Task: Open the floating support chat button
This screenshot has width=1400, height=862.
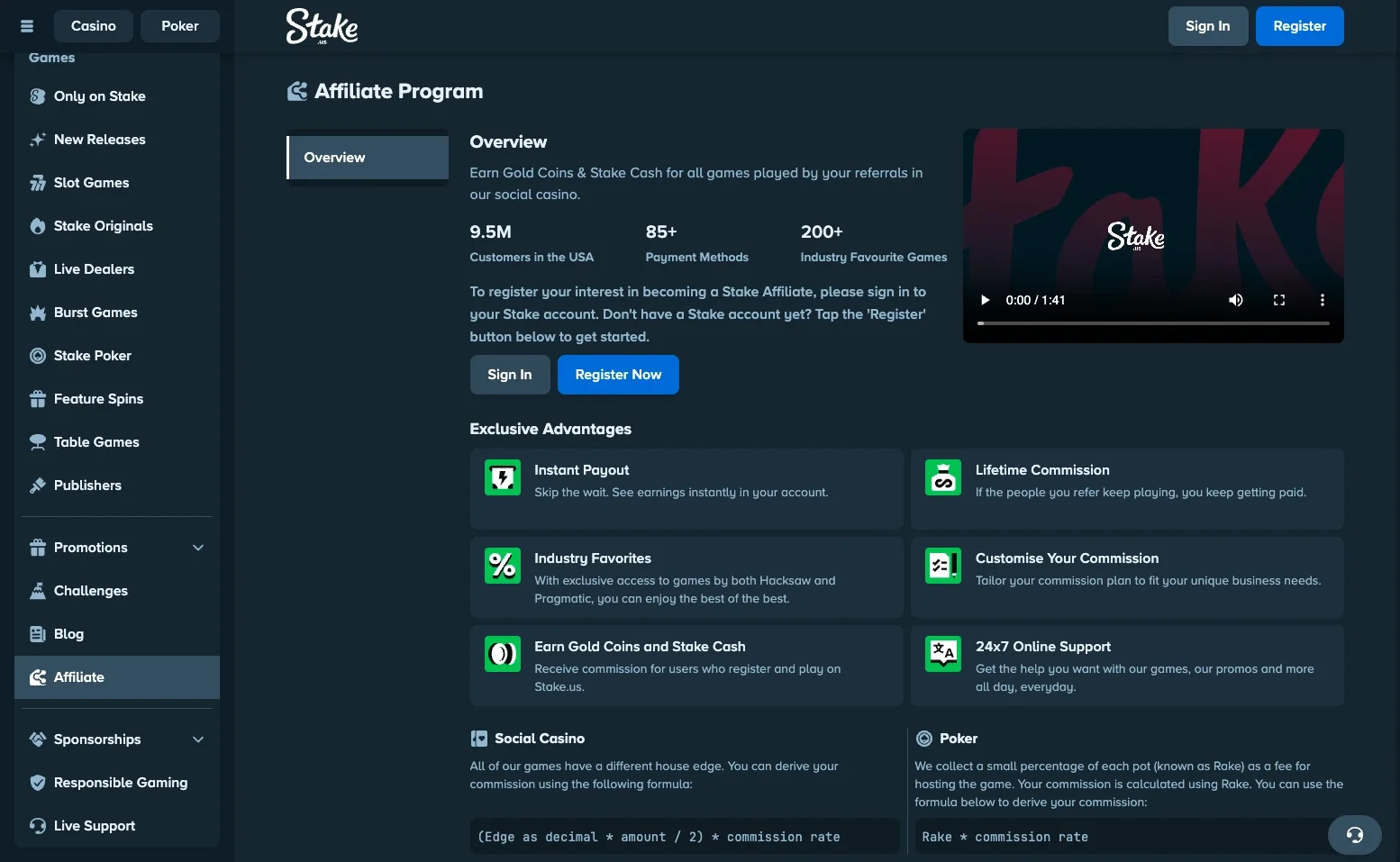Action: pos(1354,835)
